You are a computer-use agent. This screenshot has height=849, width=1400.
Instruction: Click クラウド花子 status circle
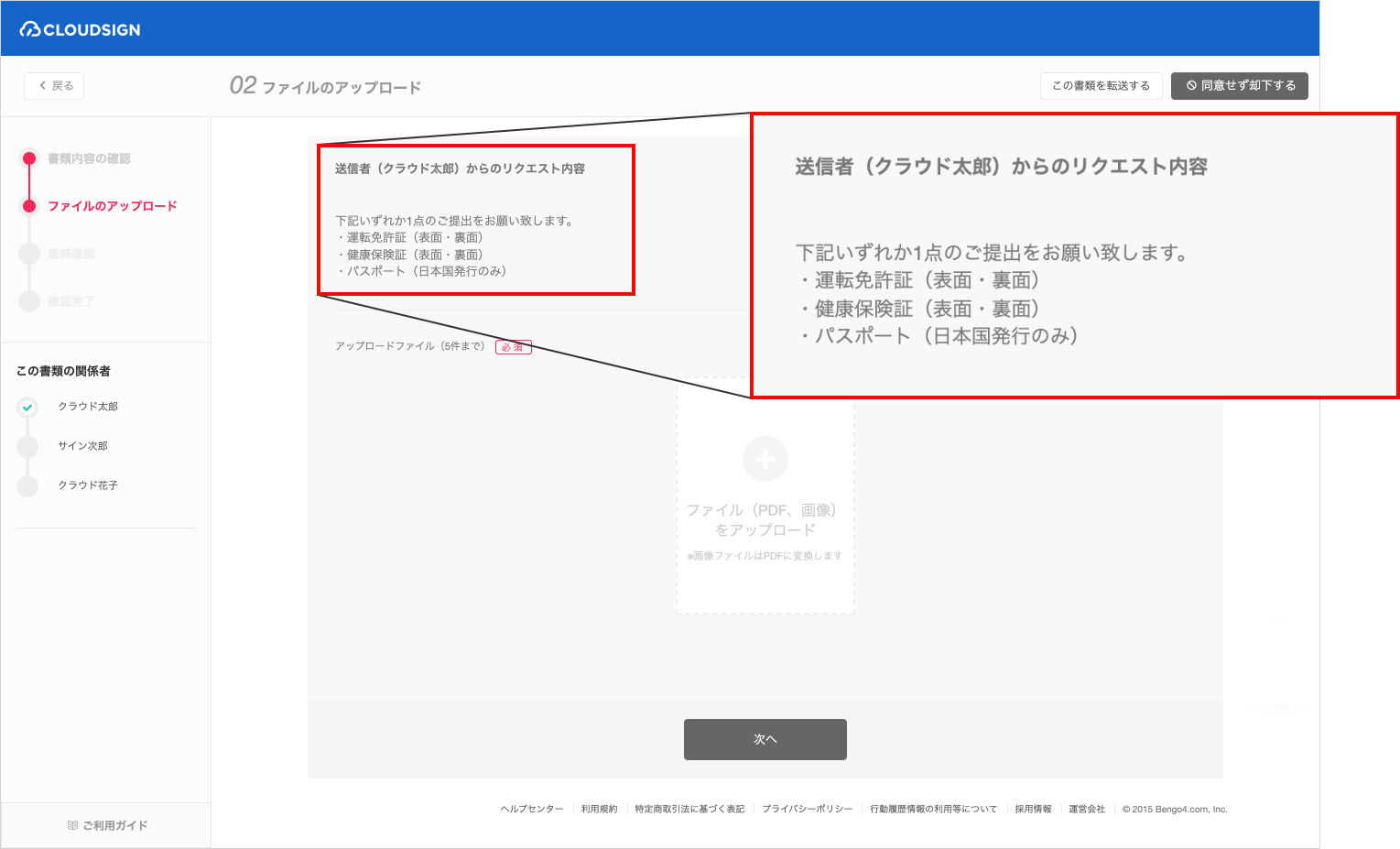tap(27, 485)
